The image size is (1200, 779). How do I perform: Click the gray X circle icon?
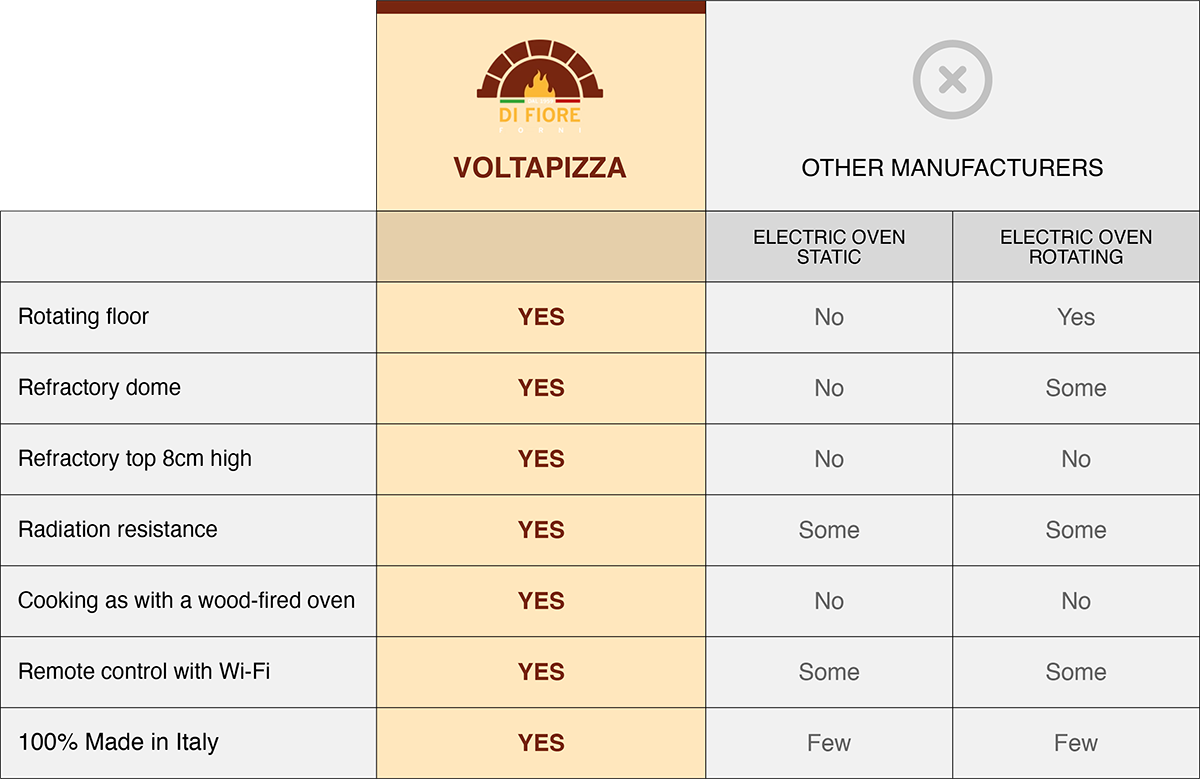(x=952, y=80)
